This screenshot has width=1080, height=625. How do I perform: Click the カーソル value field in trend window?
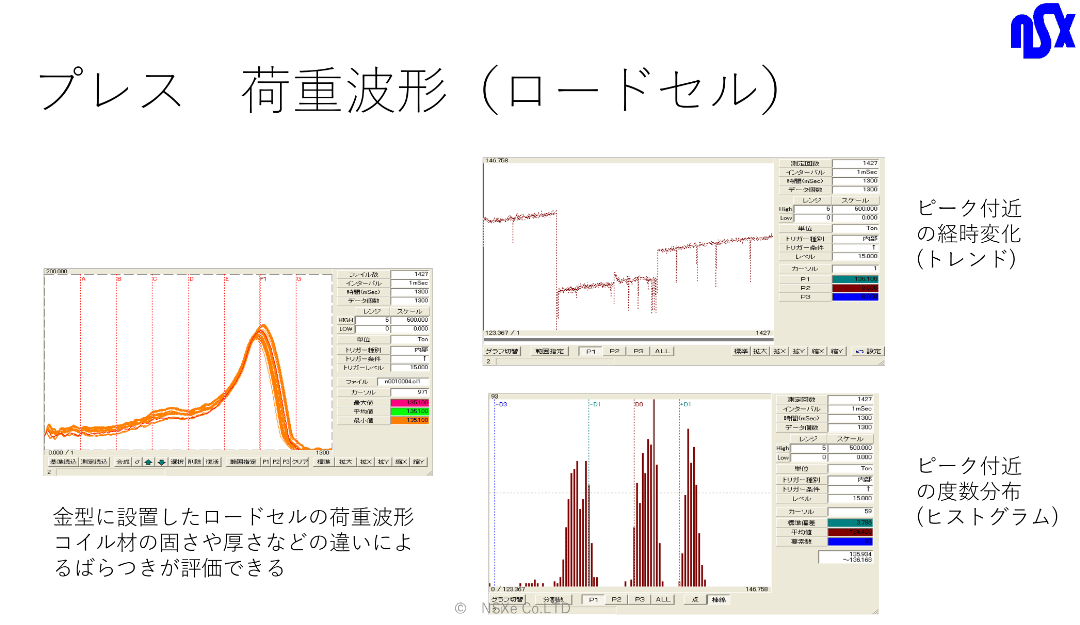[x=855, y=269]
